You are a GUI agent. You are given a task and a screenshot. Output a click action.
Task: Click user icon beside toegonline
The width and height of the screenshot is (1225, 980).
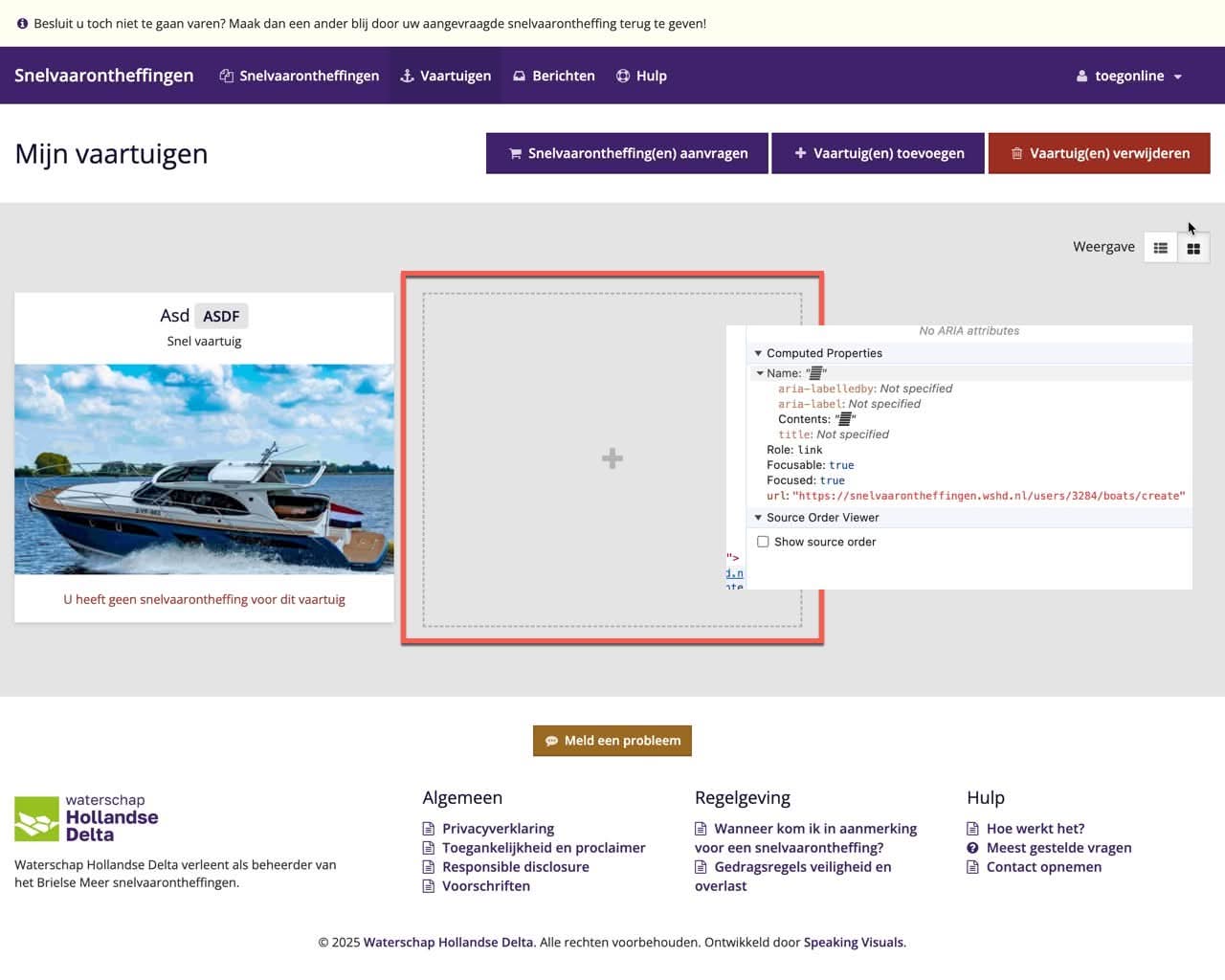click(1081, 77)
